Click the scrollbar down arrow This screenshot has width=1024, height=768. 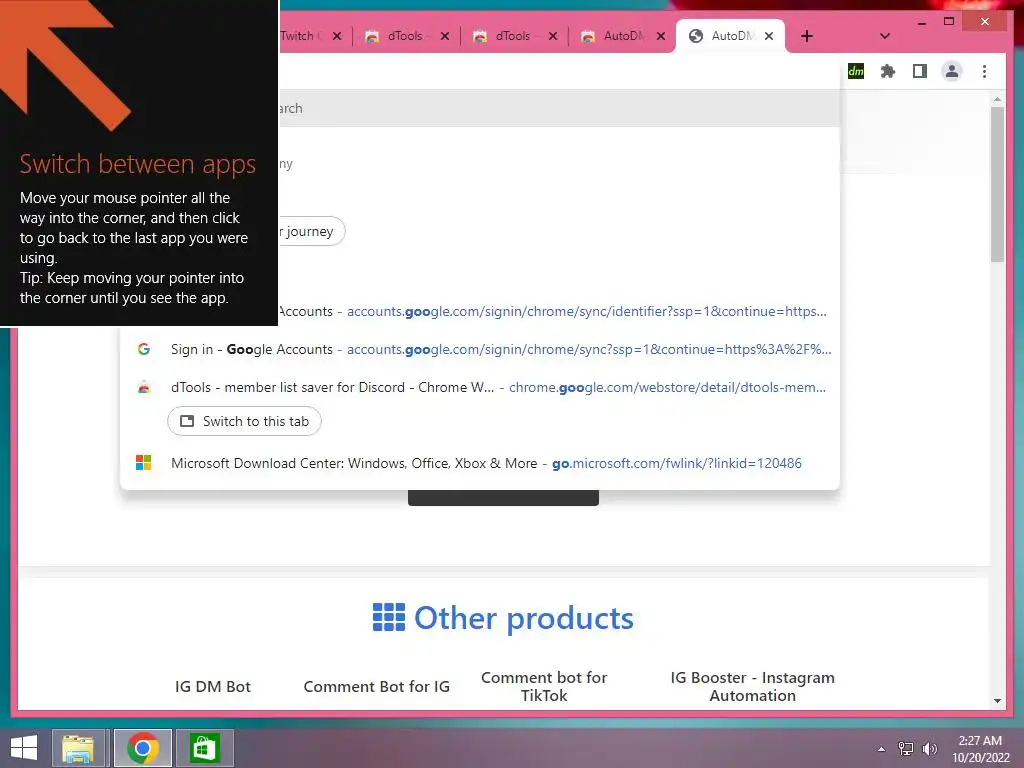pyautogui.click(x=997, y=701)
